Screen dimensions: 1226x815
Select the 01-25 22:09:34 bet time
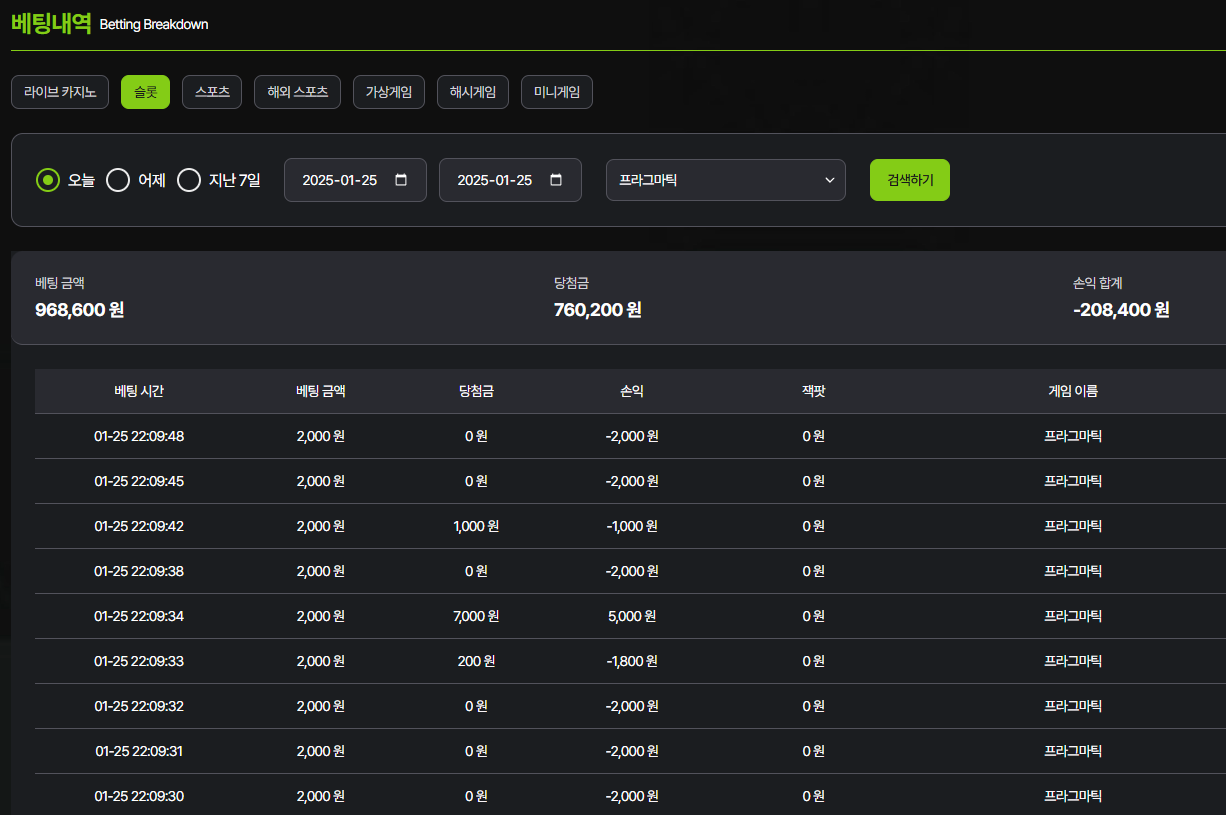point(139,616)
